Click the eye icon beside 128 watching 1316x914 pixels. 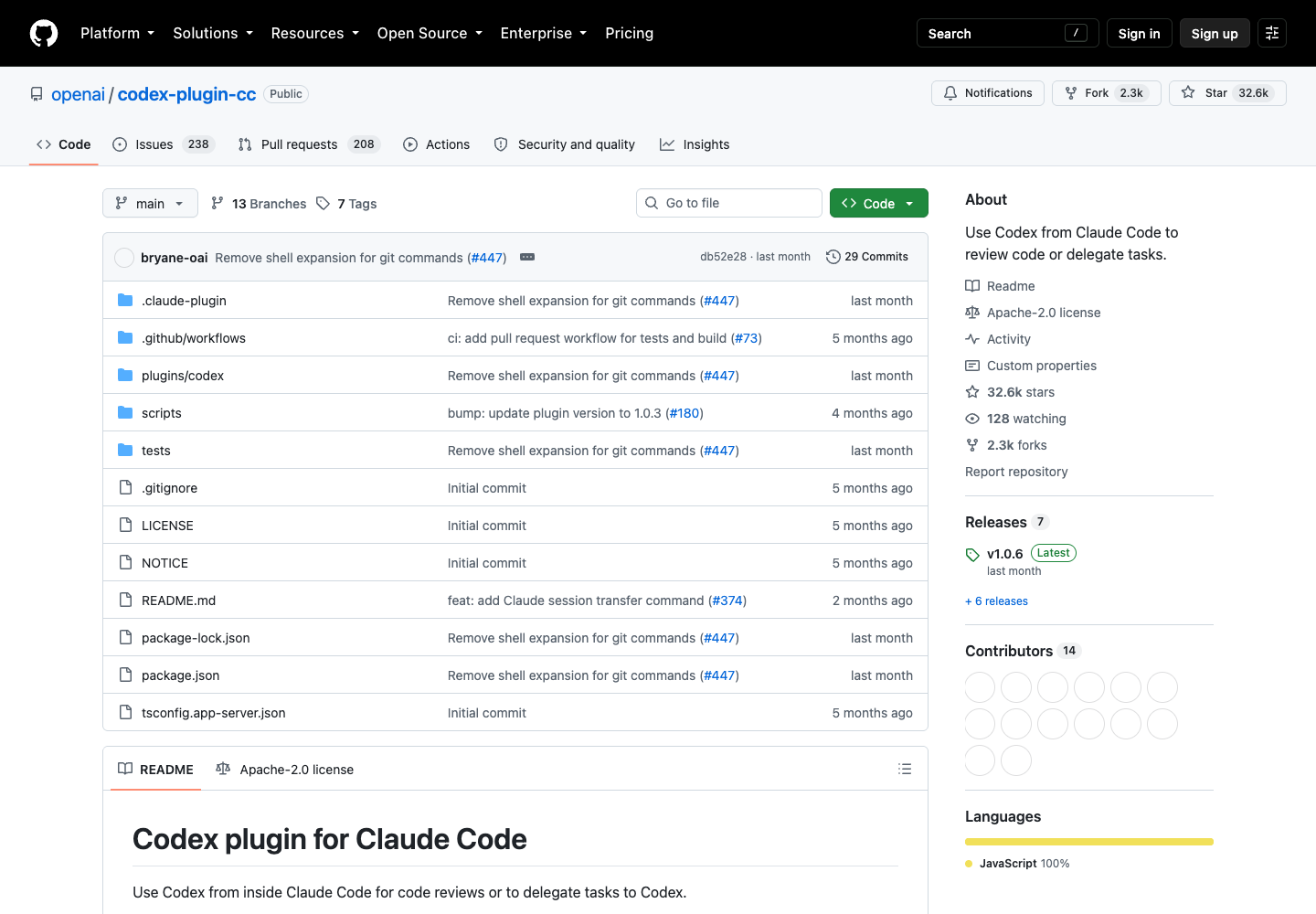pyautogui.click(x=972, y=419)
